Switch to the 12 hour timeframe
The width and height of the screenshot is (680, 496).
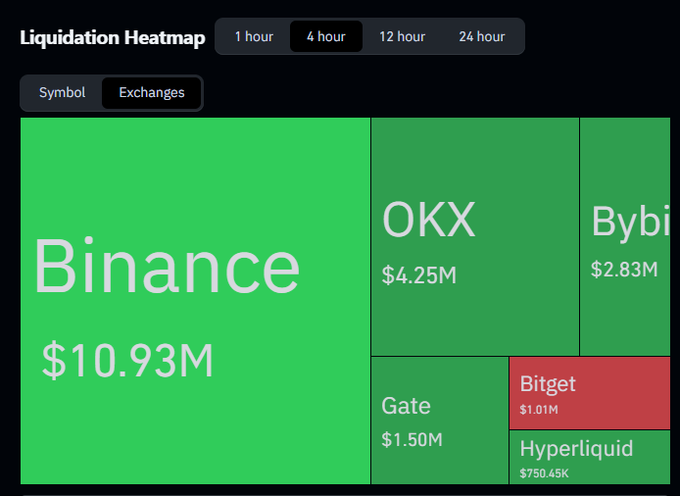(402, 36)
